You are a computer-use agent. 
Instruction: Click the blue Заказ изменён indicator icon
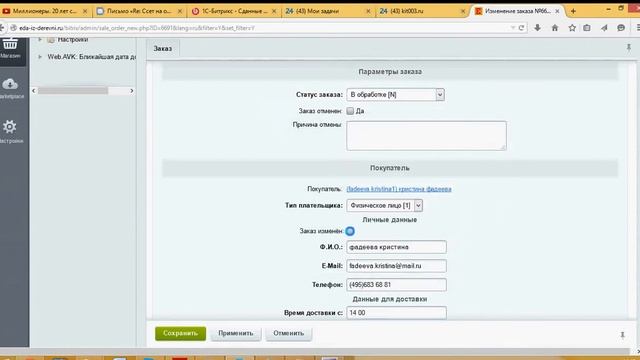[350, 231]
